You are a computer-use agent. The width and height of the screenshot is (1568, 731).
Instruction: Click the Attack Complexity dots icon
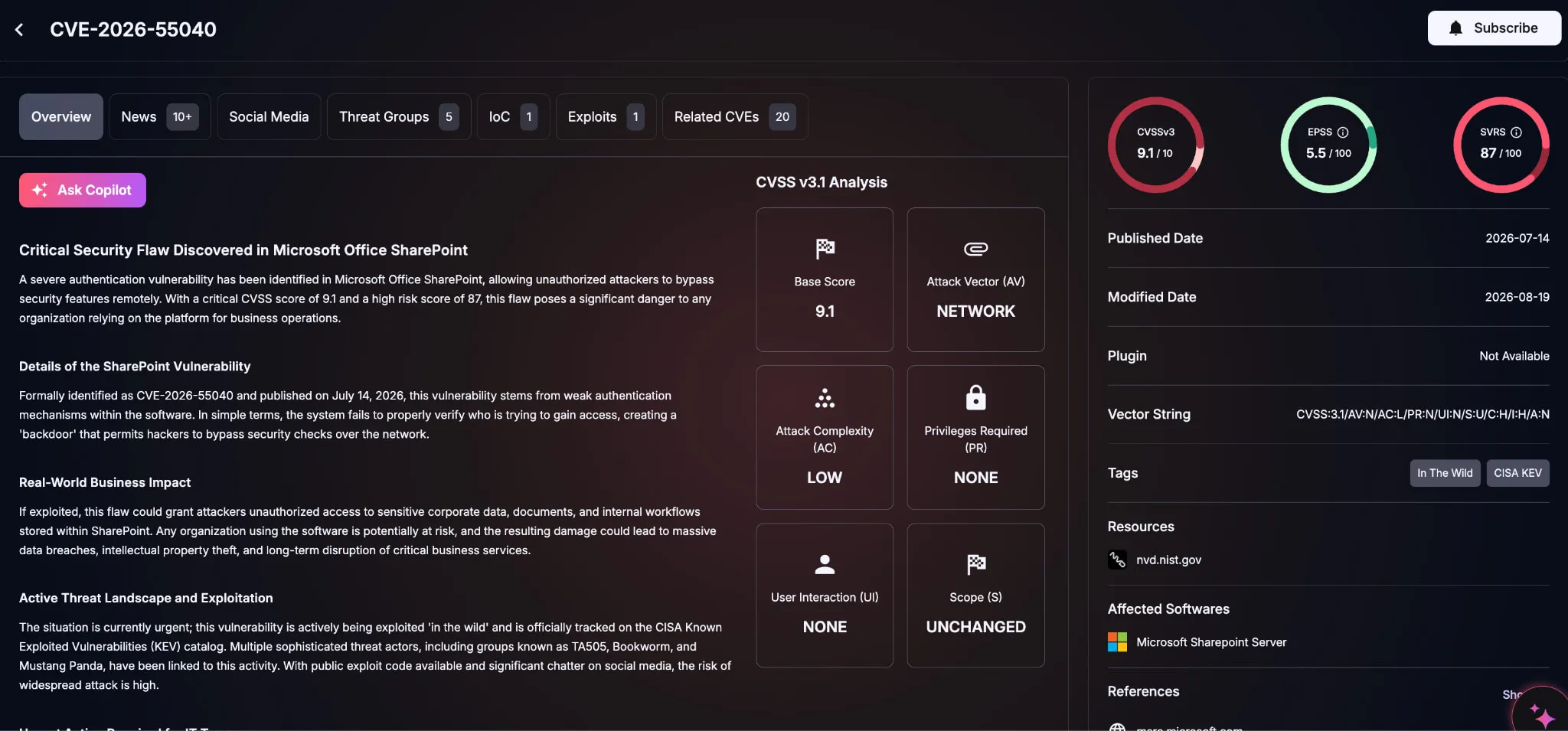825,398
